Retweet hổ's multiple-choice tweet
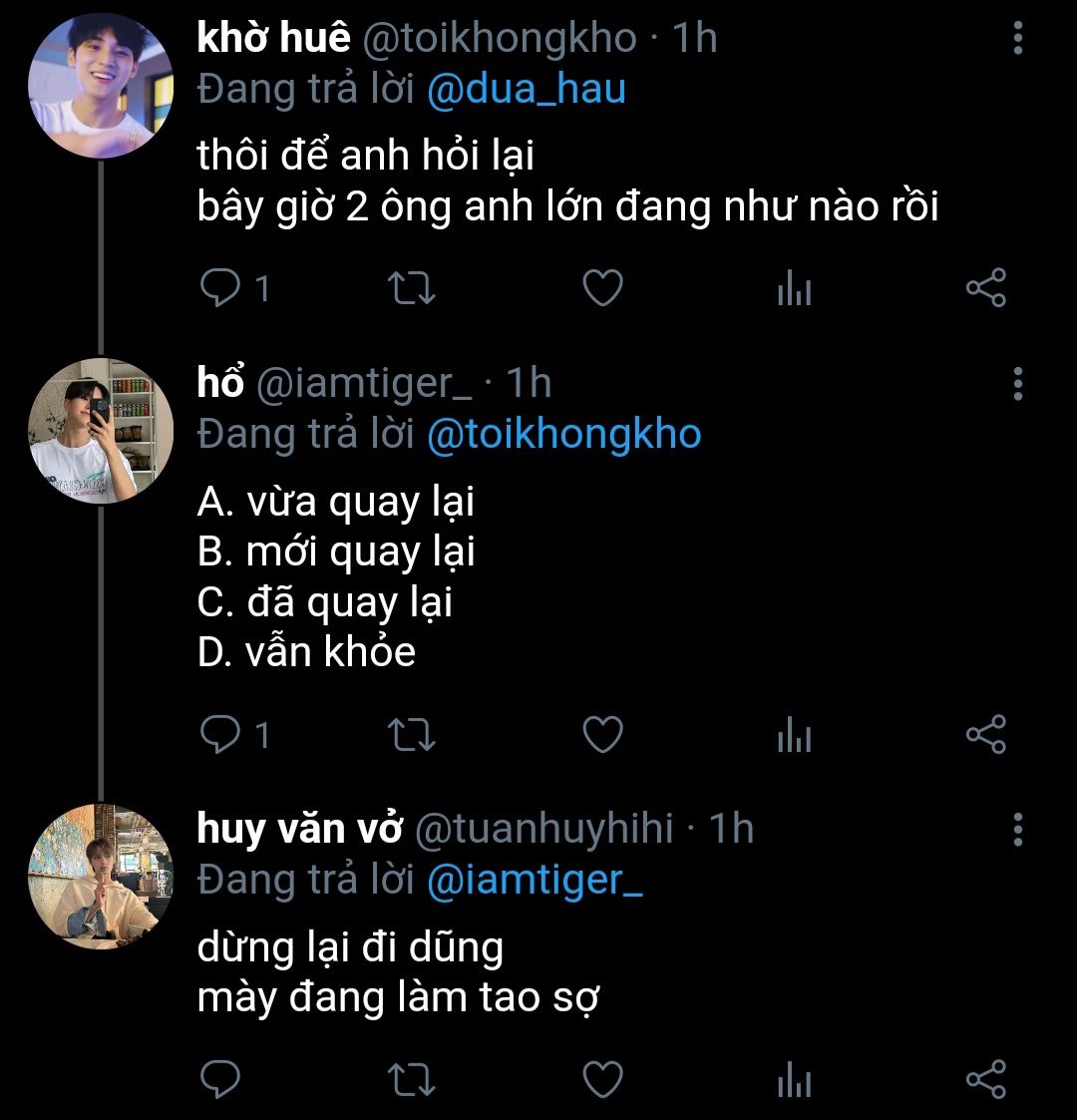Viewport: 1077px width, 1120px height. (x=410, y=736)
